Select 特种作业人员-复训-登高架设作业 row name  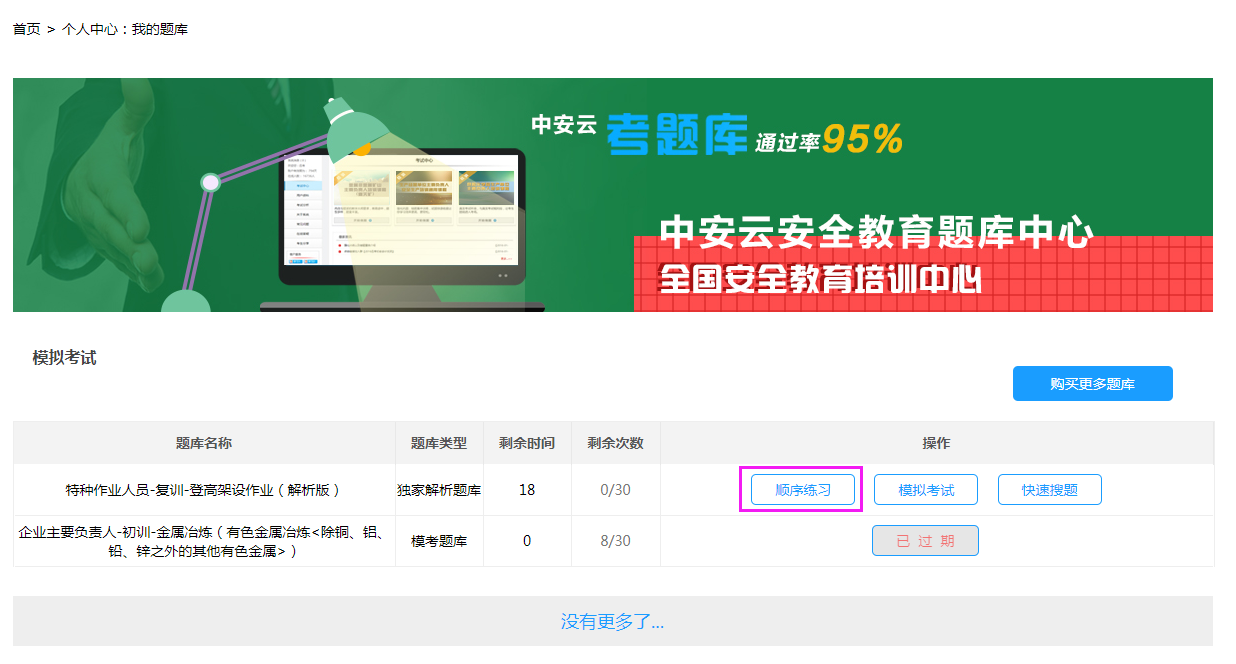pyautogui.click(x=204, y=490)
